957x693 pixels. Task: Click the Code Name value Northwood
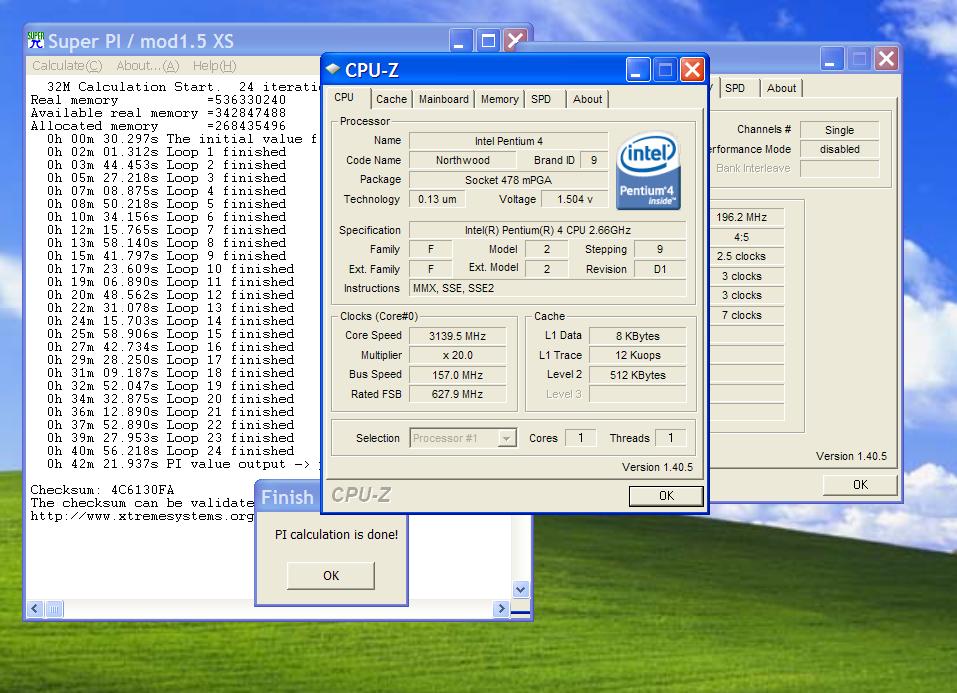[x=462, y=160]
